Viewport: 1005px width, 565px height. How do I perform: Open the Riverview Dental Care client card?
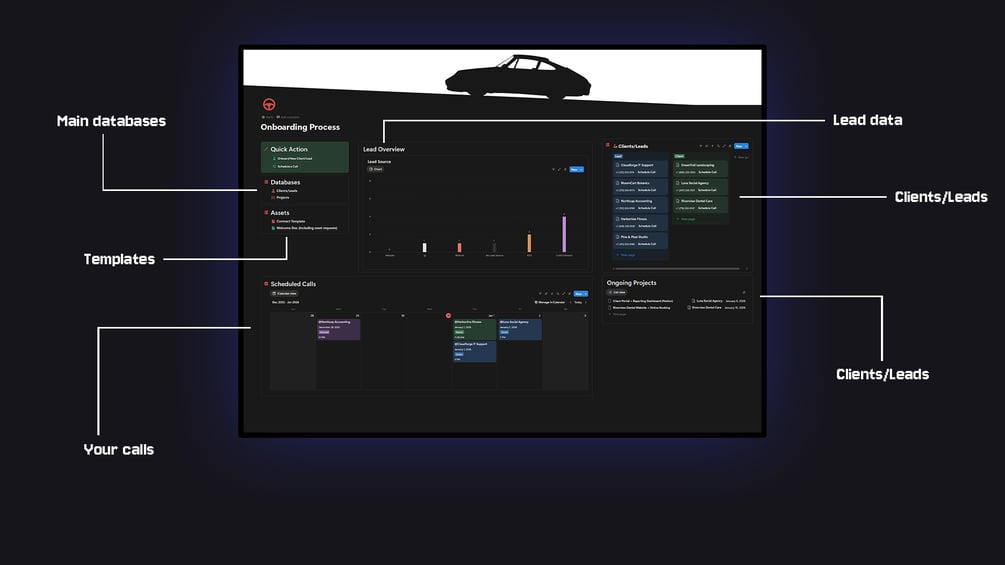700,204
